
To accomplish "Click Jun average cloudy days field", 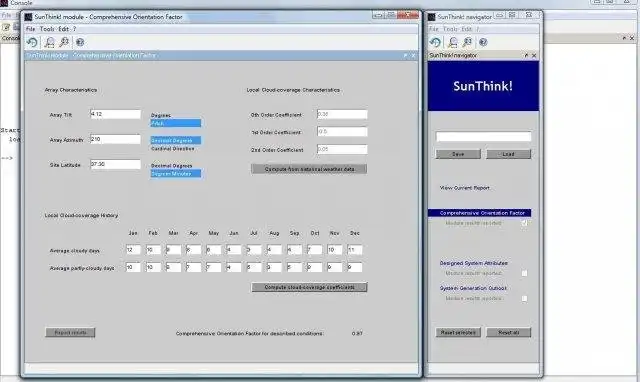I will (x=234, y=250).
